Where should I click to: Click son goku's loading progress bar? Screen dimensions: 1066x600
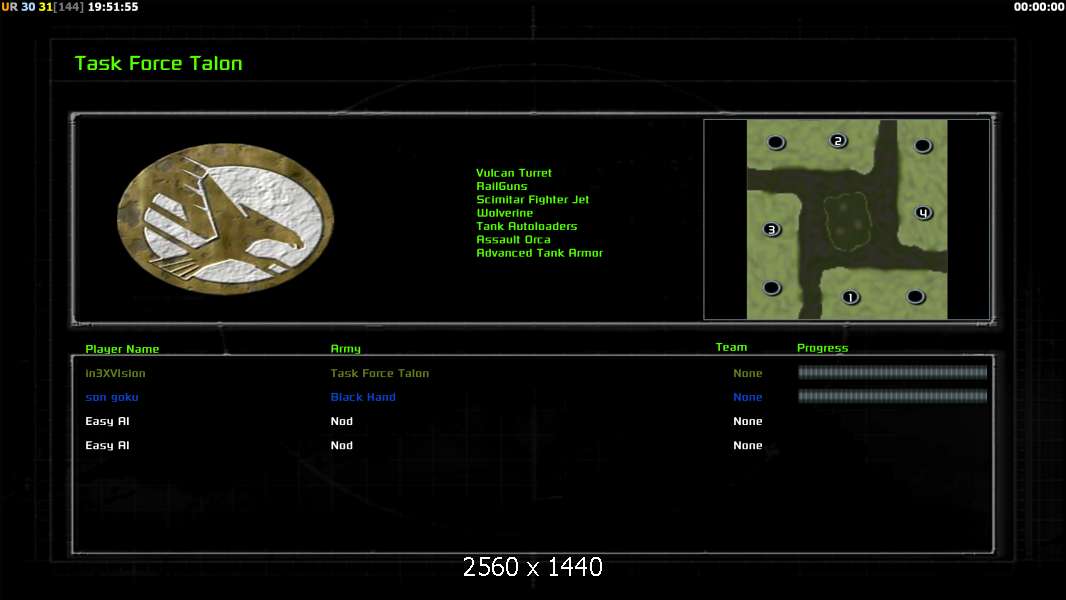(x=892, y=396)
